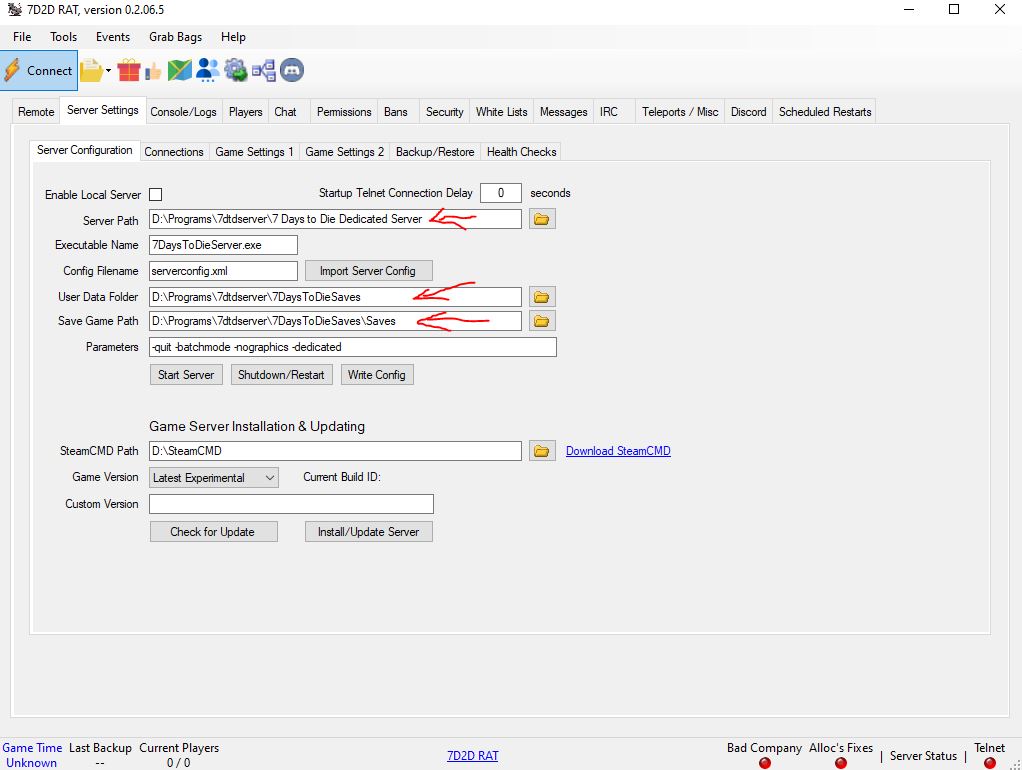This screenshot has width=1022, height=770.
Task: Click the Telnet red status indicator
Action: [989, 762]
